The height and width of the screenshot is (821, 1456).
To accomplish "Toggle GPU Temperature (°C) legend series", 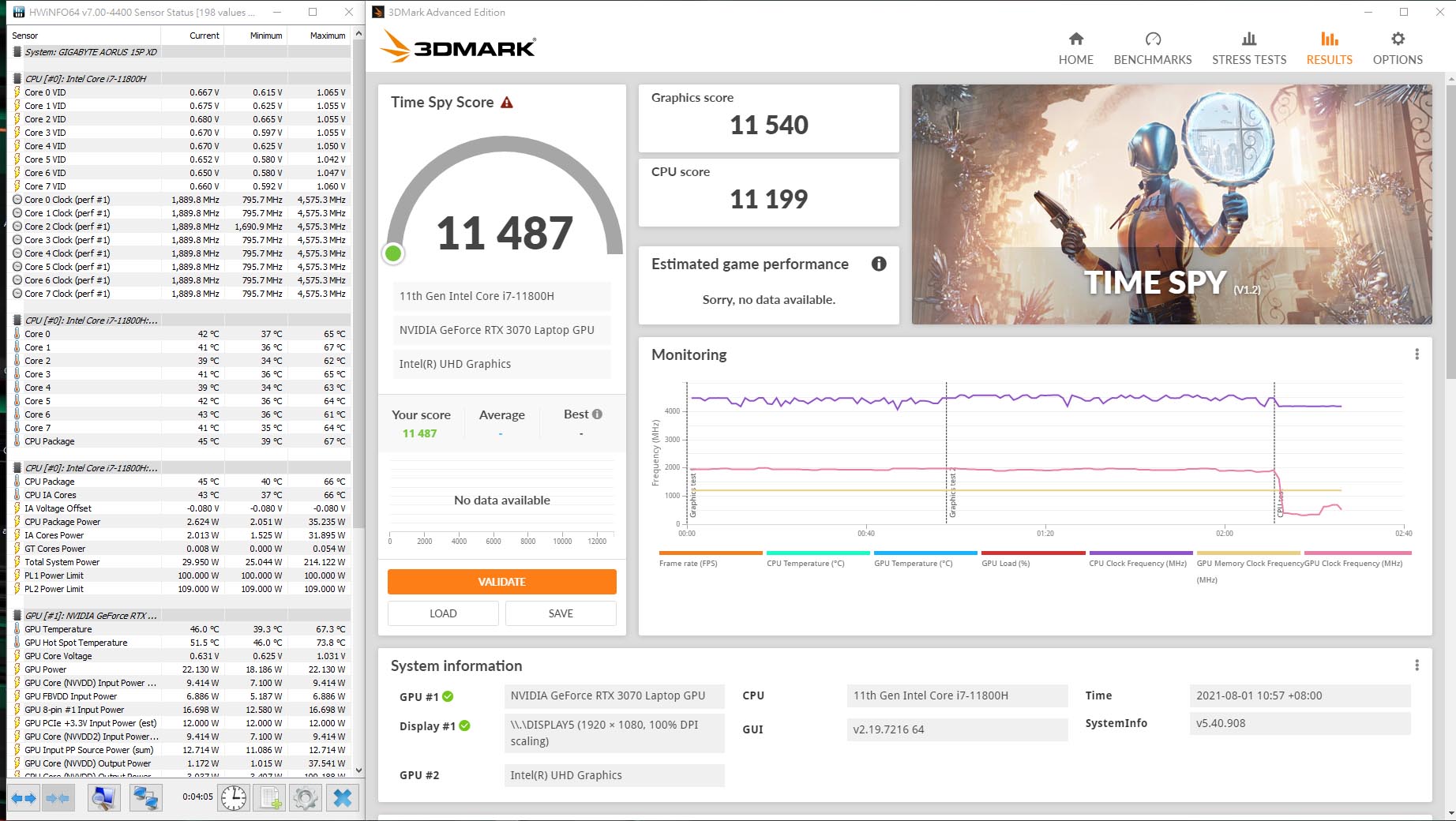I will pos(925,559).
